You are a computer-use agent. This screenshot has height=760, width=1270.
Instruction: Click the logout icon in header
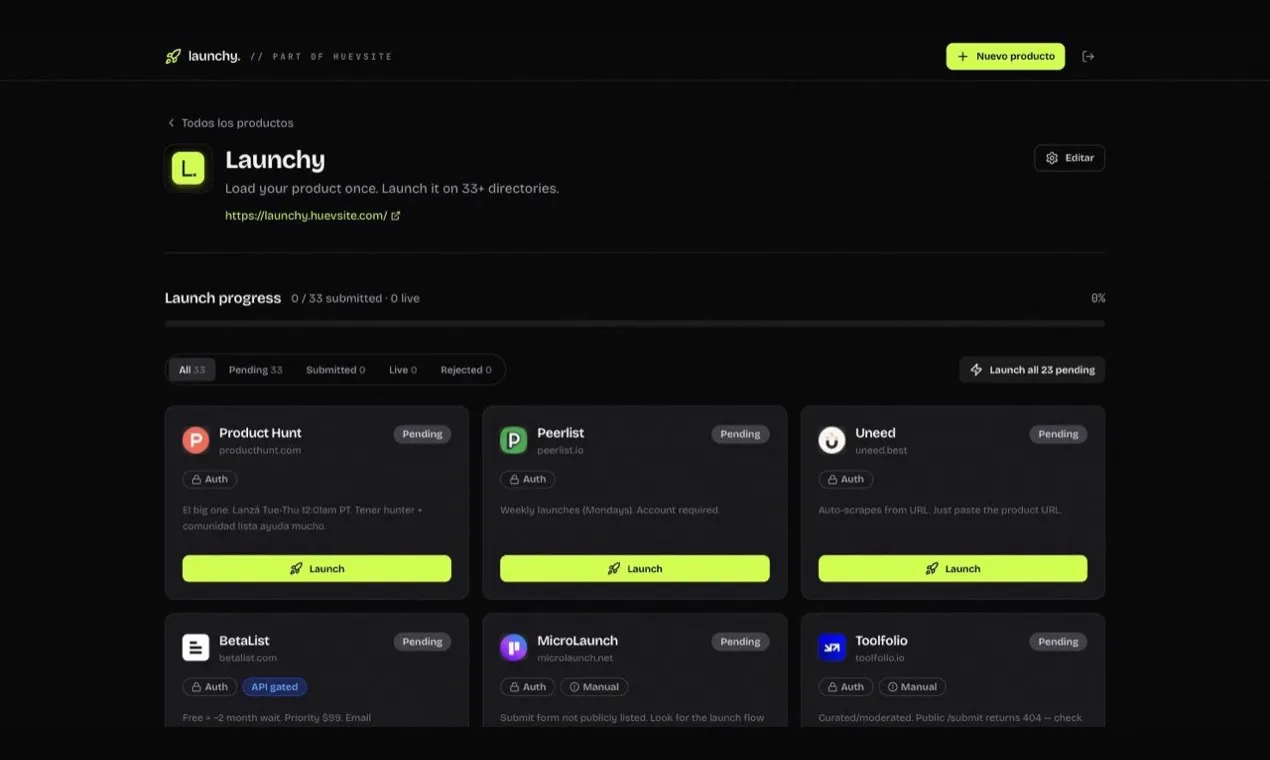(x=1088, y=57)
